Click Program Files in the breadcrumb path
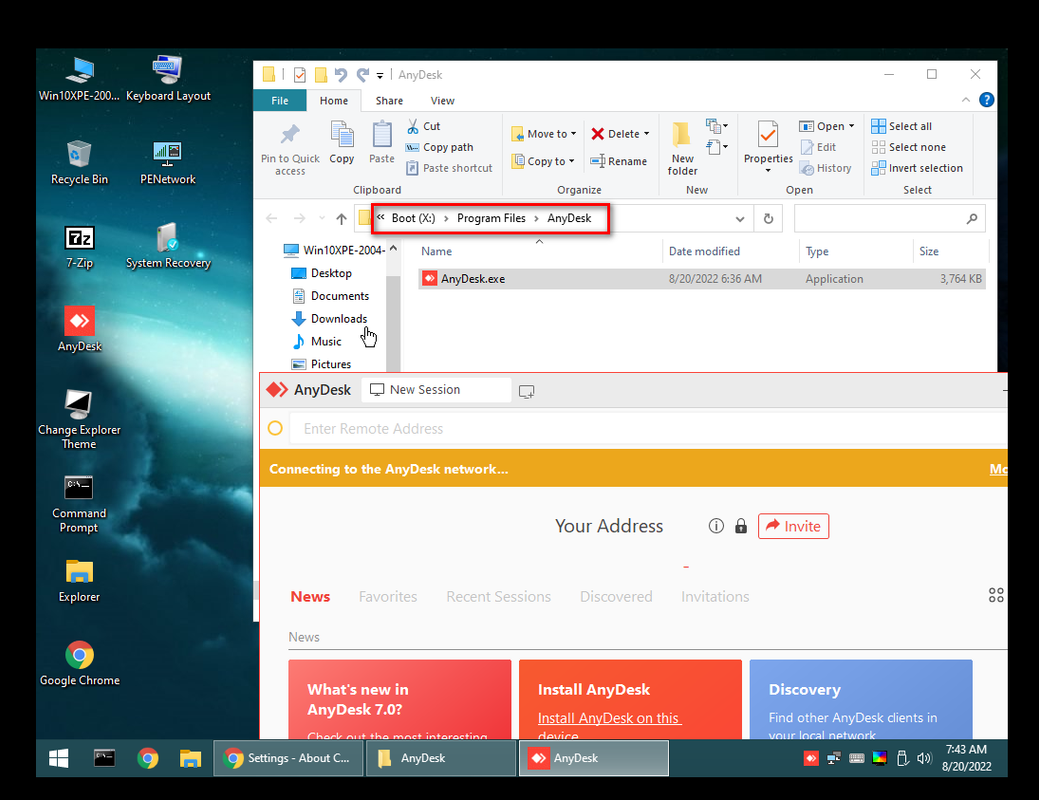 pyautogui.click(x=491, y=218)
